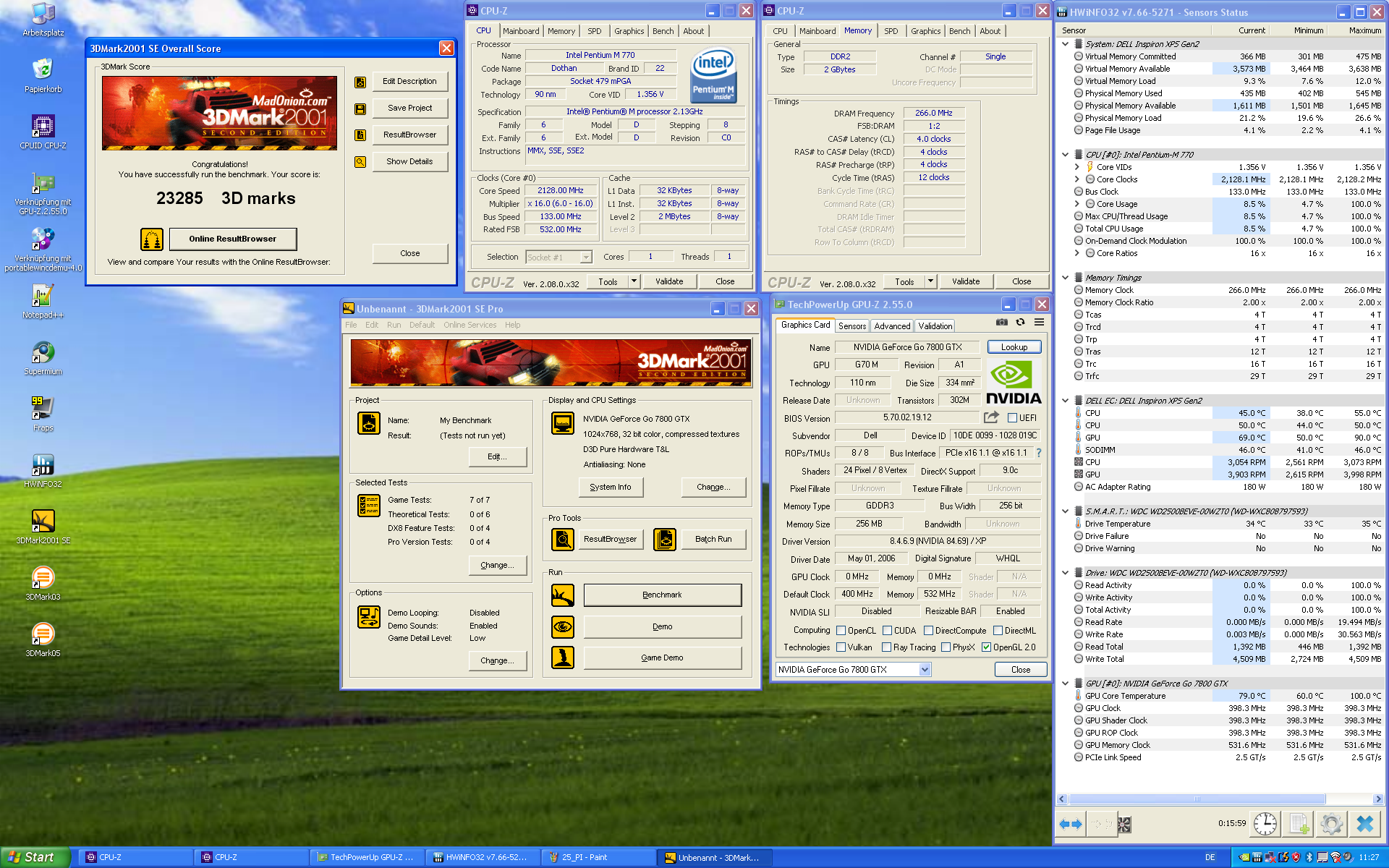Viewport: 1389px width, 868px height.
Task: Open the GPU-Z hamburger menu
Action: (1039, 323)
